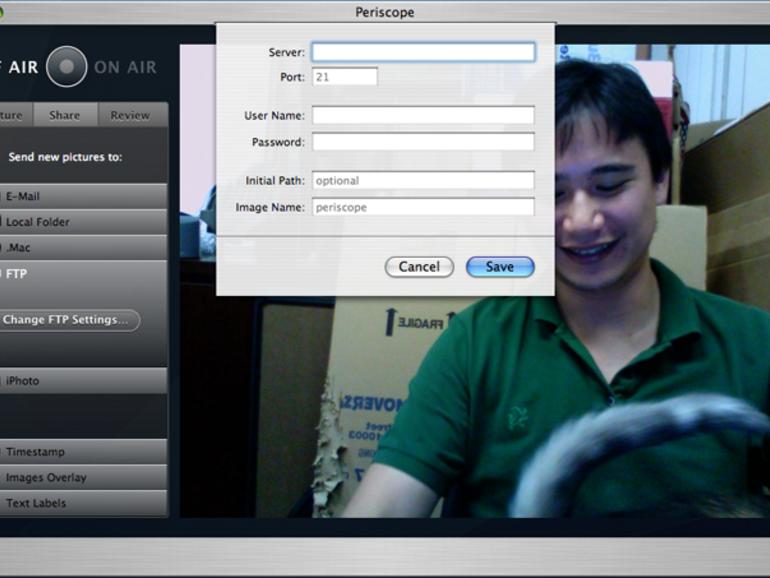Click the Image Name field
This screenshot has height=578, width=770.
(423, 207)
